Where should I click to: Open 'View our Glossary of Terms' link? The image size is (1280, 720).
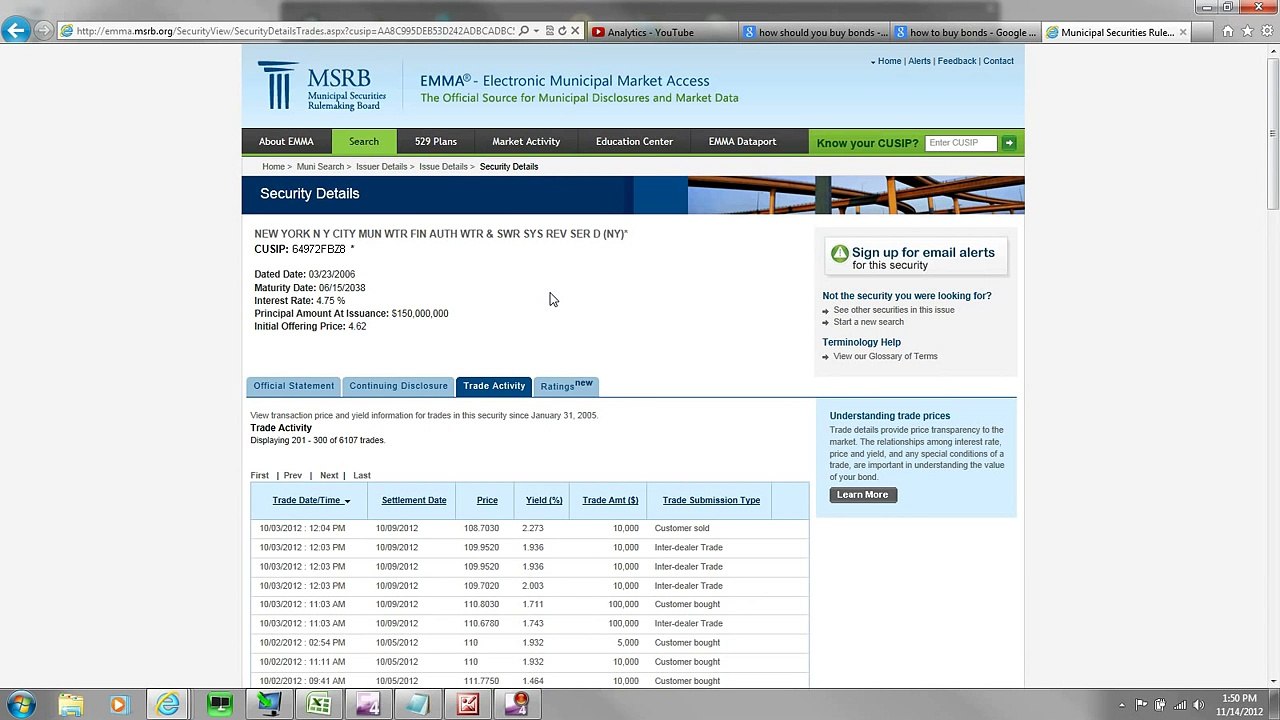(x=885, y=357)
